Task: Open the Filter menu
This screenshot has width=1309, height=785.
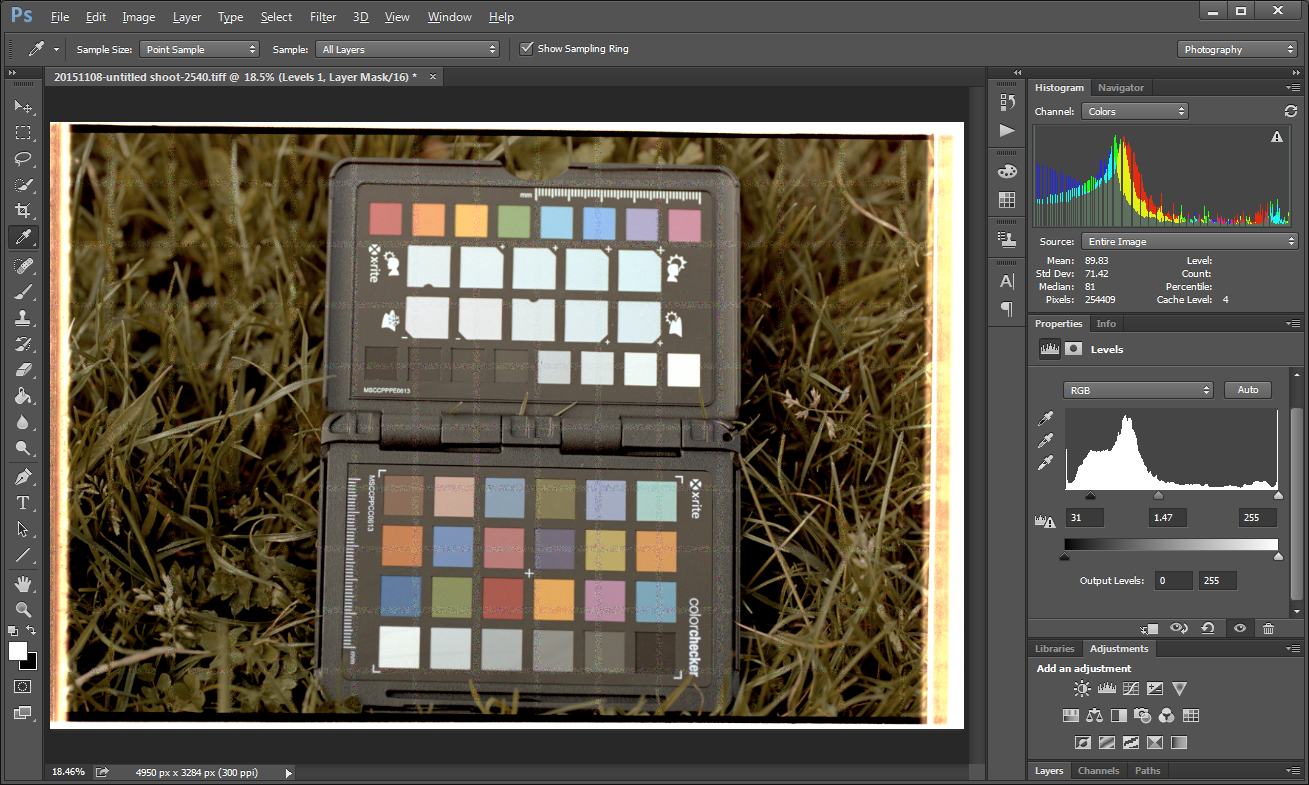Action: coord(322,16)
